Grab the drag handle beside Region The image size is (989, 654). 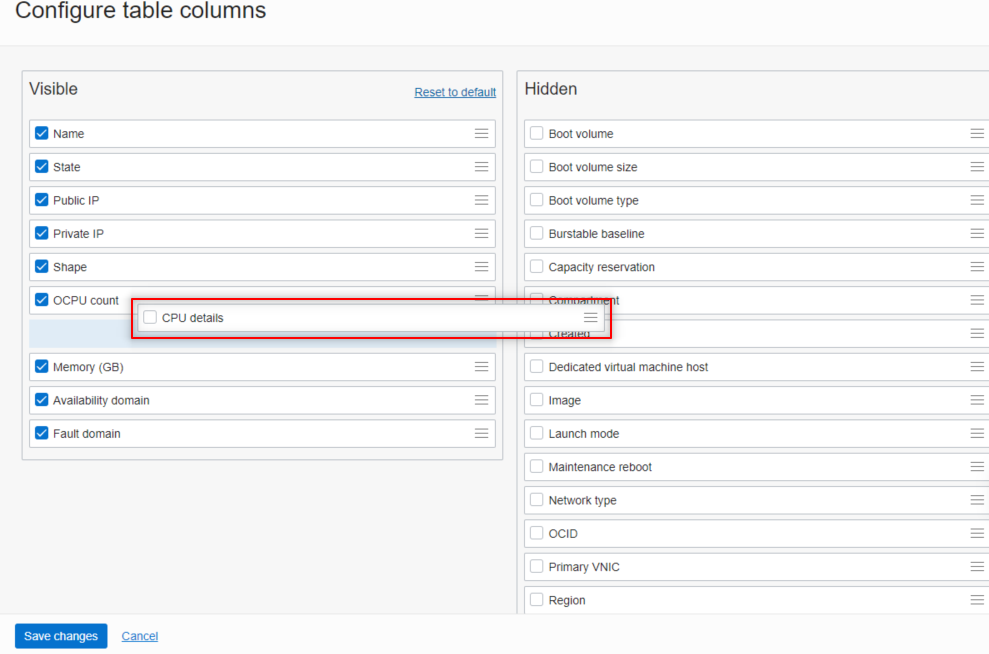[977, 600]
